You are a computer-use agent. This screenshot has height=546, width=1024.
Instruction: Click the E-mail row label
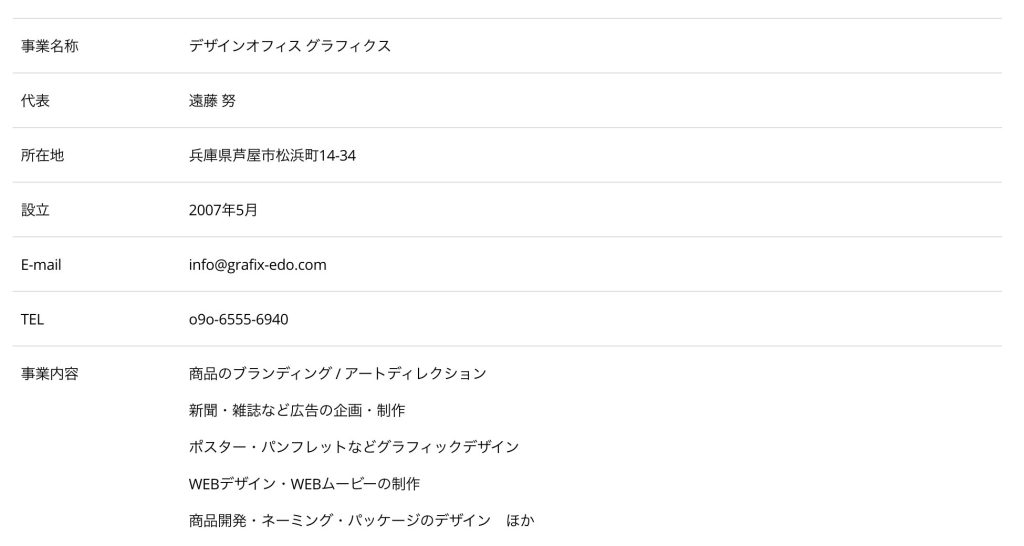coord(41,265)
